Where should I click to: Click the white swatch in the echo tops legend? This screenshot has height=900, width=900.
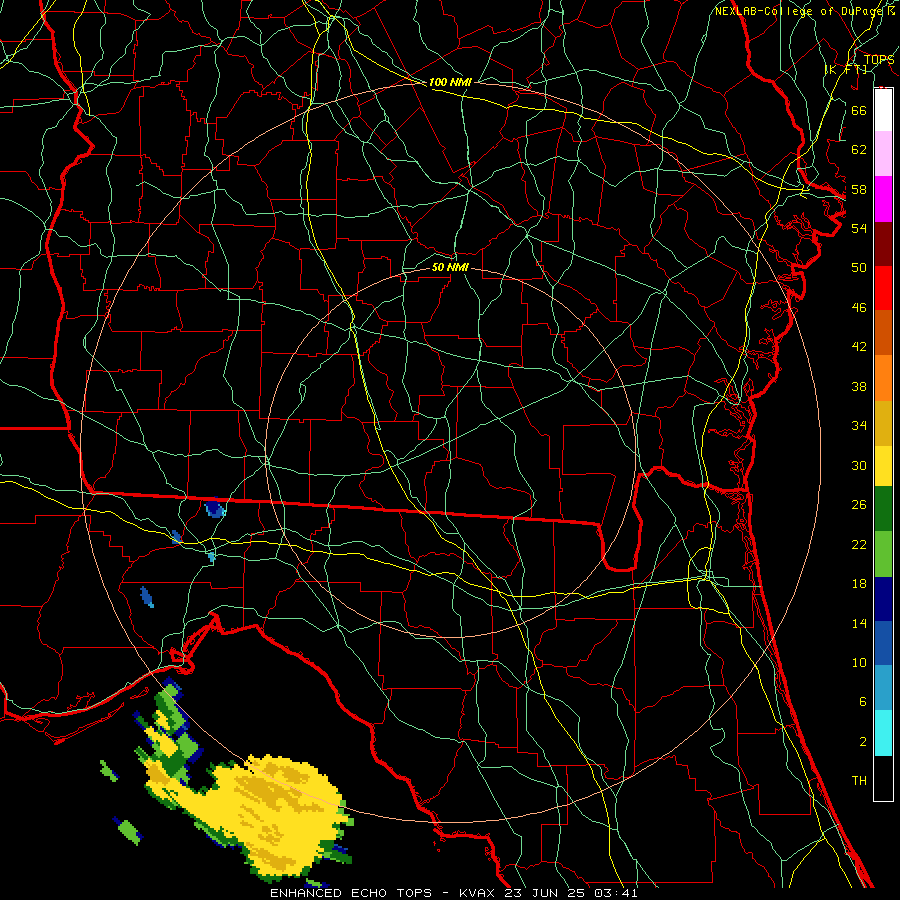[883, 110]
